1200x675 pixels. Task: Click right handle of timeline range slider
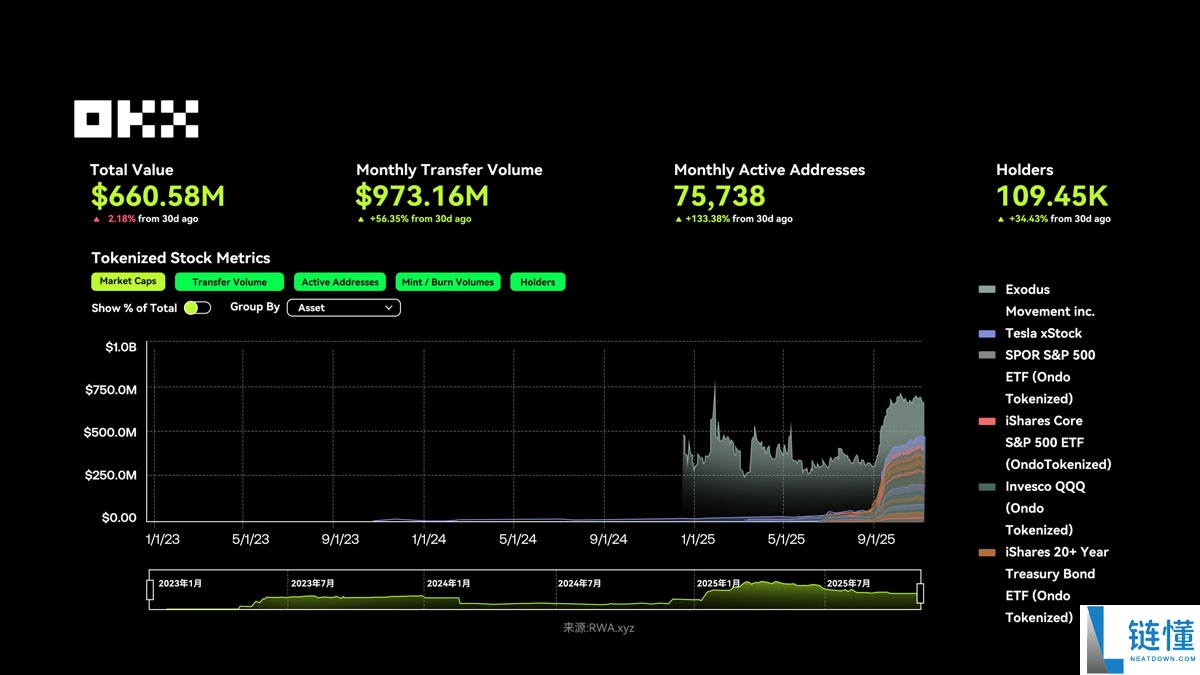coord(920,592)
